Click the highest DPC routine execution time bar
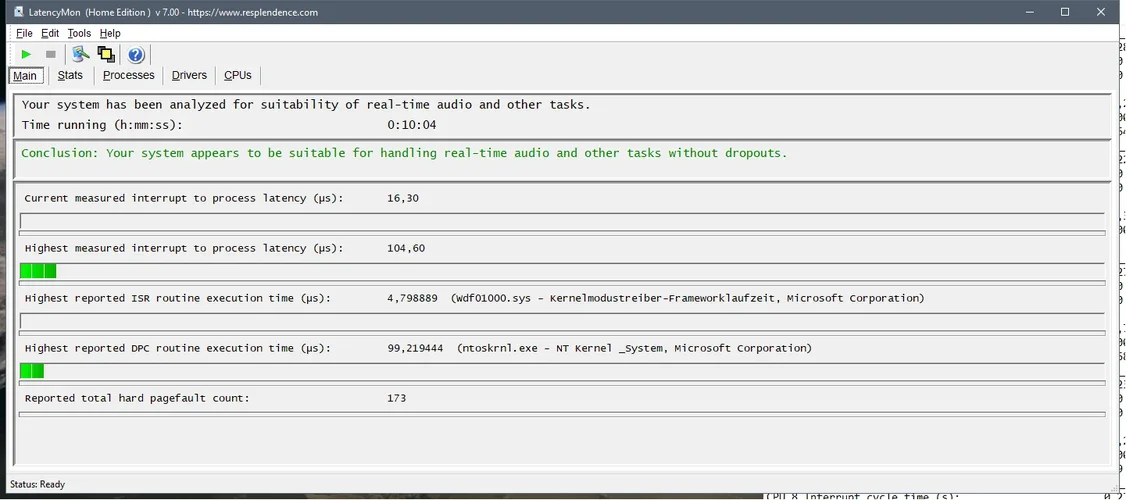 tap(32, 371)
